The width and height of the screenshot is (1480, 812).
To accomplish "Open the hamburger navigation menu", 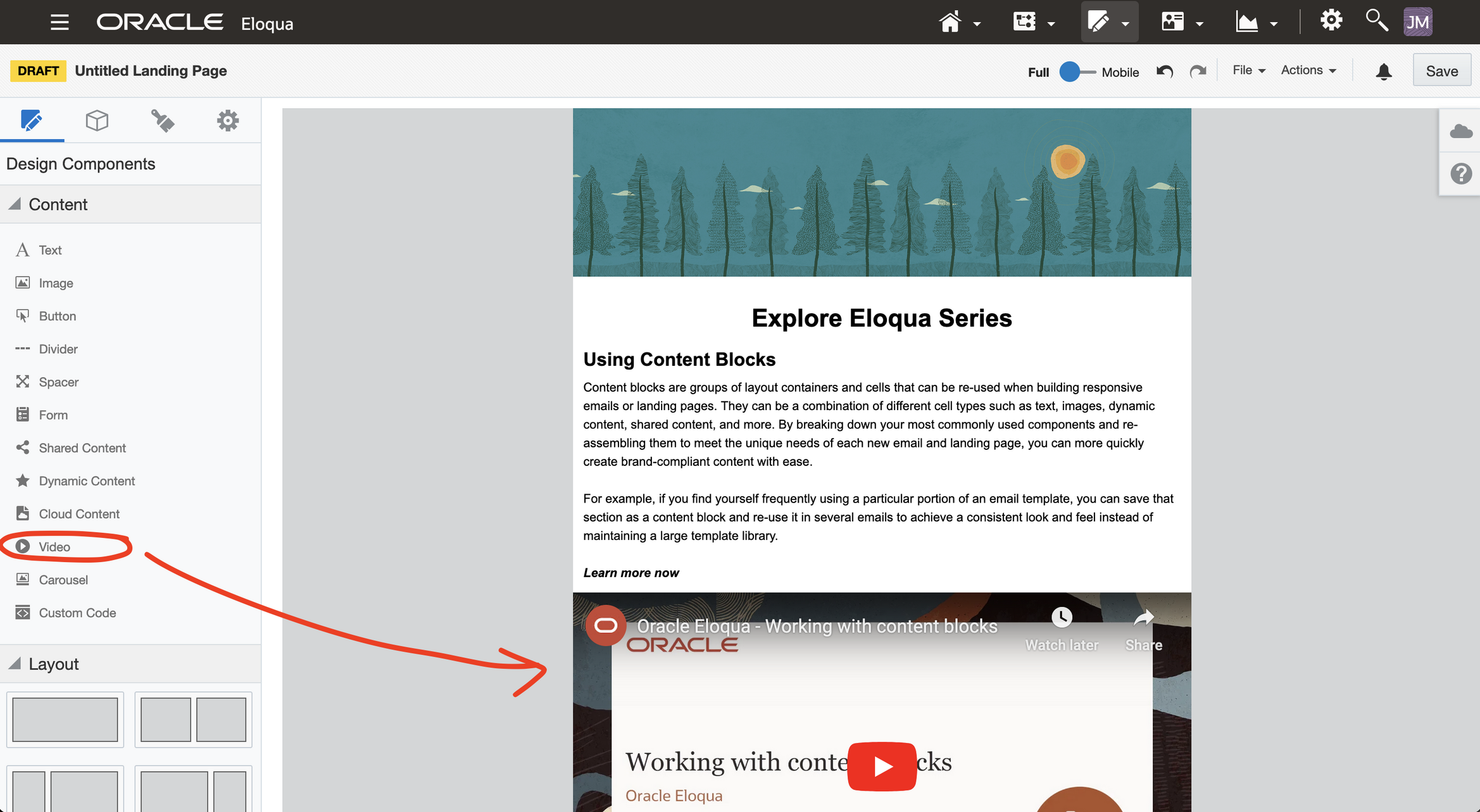I will pyautogui.click(x=60, y=23).
